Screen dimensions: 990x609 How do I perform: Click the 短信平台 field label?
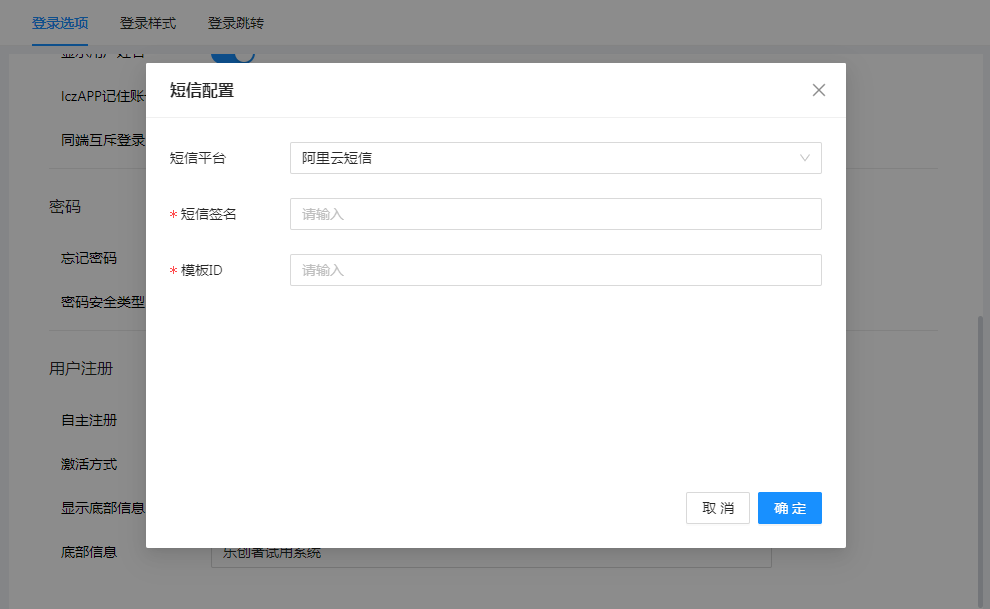(x=198, y=158)
